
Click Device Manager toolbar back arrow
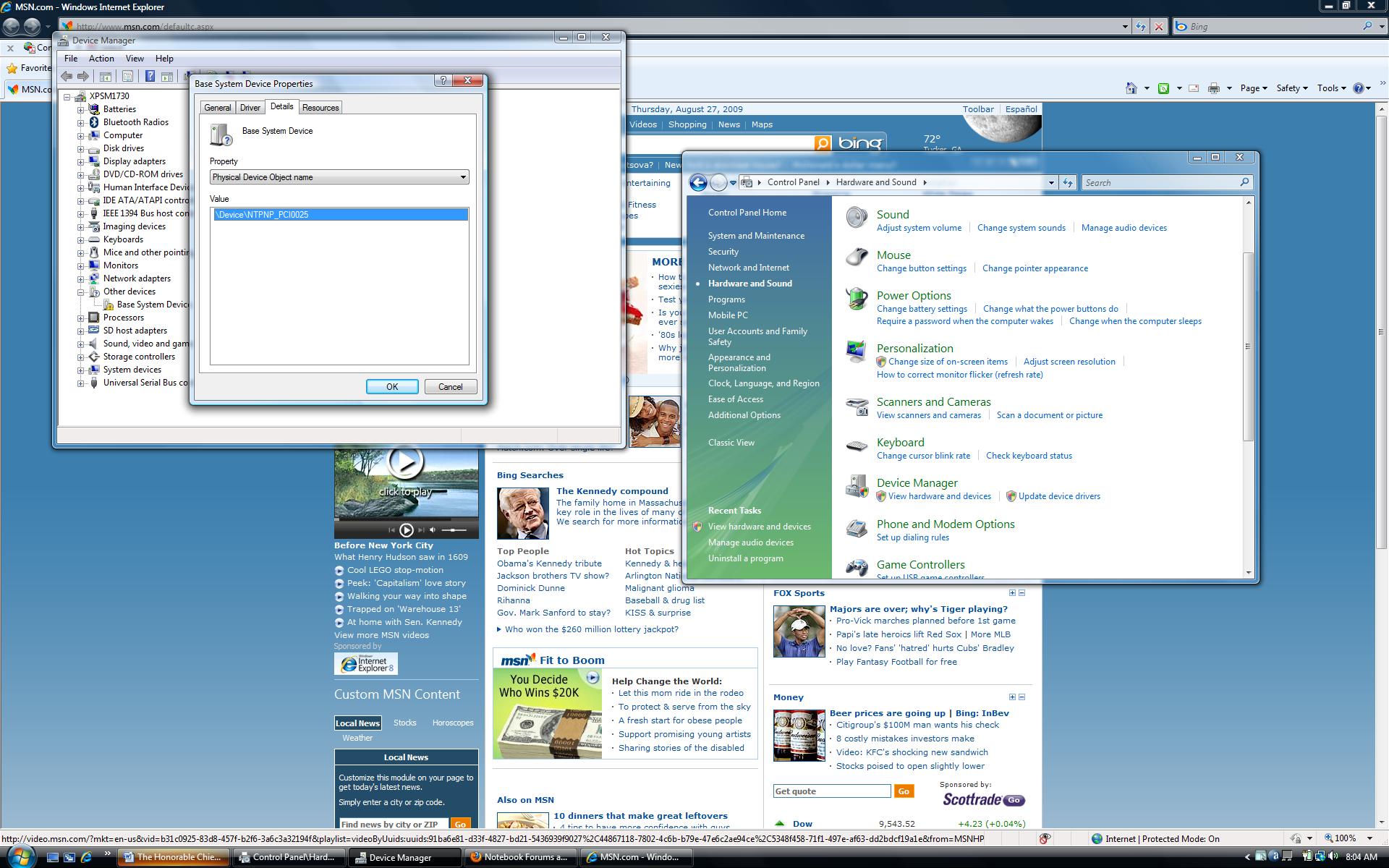click(x=67, y=76)
